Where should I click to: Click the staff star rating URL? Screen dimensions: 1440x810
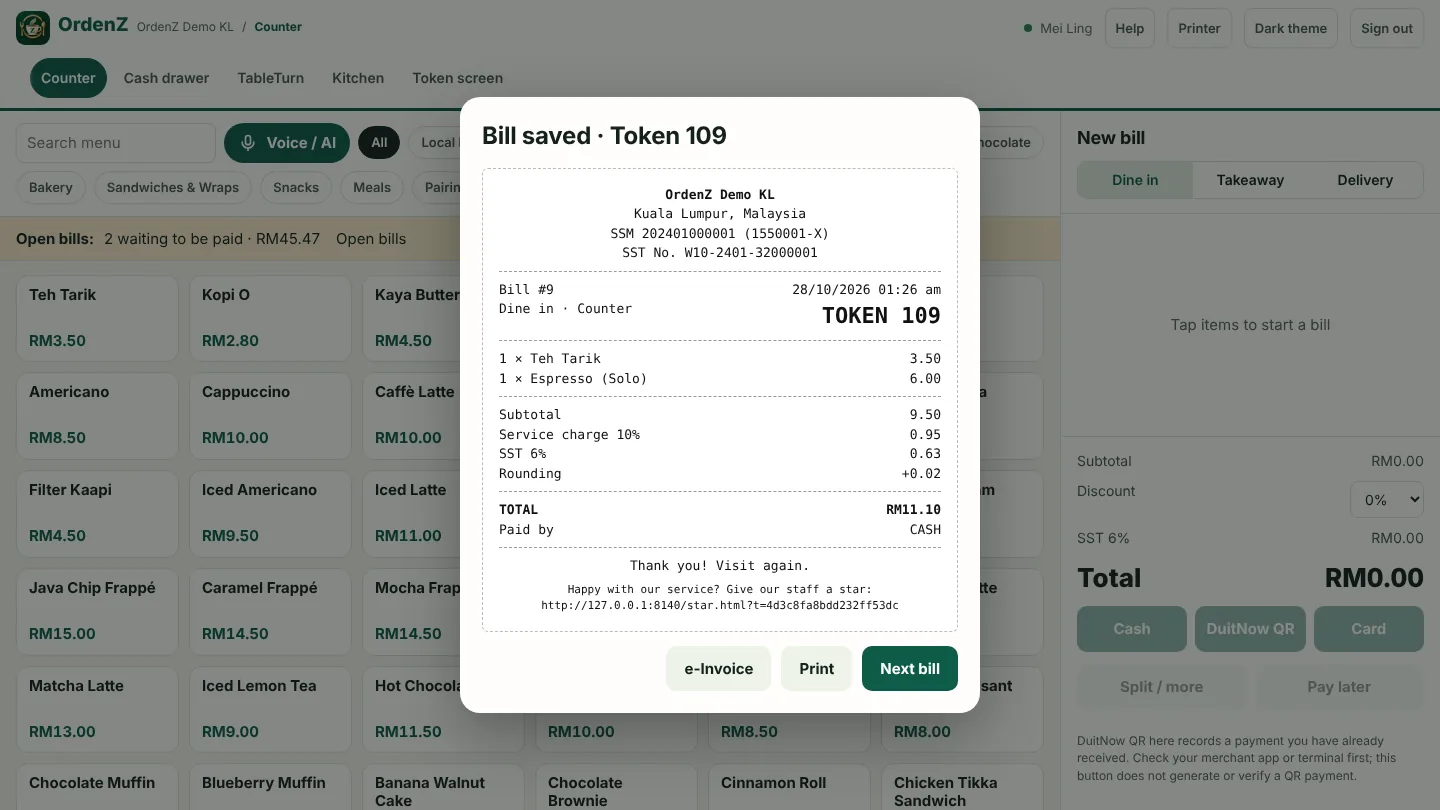click(x=720, y=605)
